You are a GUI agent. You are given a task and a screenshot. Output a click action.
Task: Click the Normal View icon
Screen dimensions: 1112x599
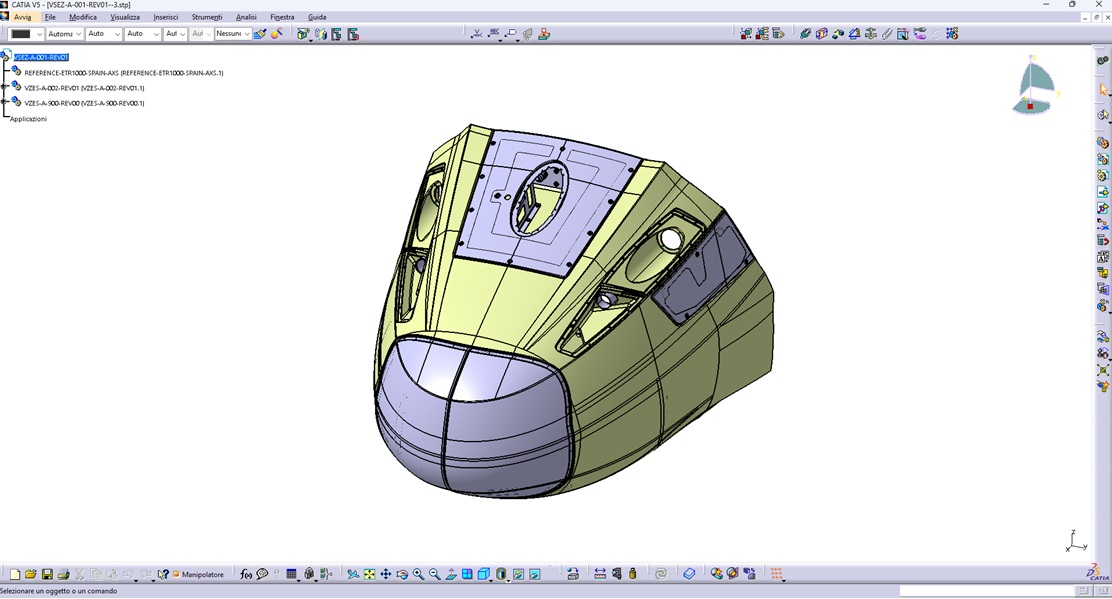click(x=451, y=574)
